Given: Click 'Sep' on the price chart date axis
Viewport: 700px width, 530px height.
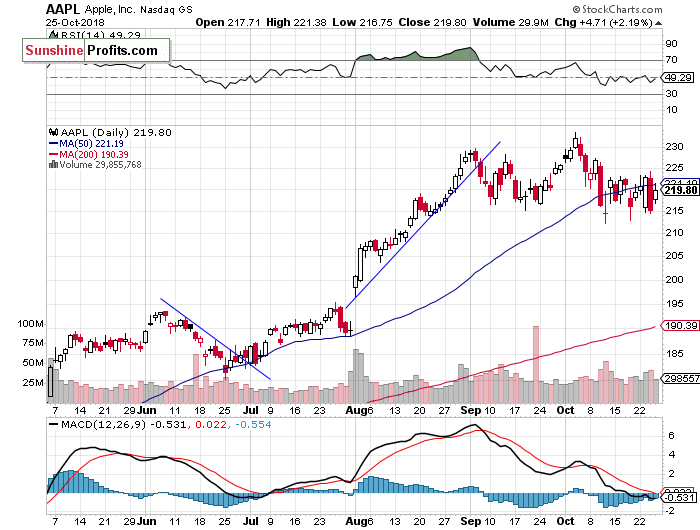Looking at the screenshot, I should 471,410.
